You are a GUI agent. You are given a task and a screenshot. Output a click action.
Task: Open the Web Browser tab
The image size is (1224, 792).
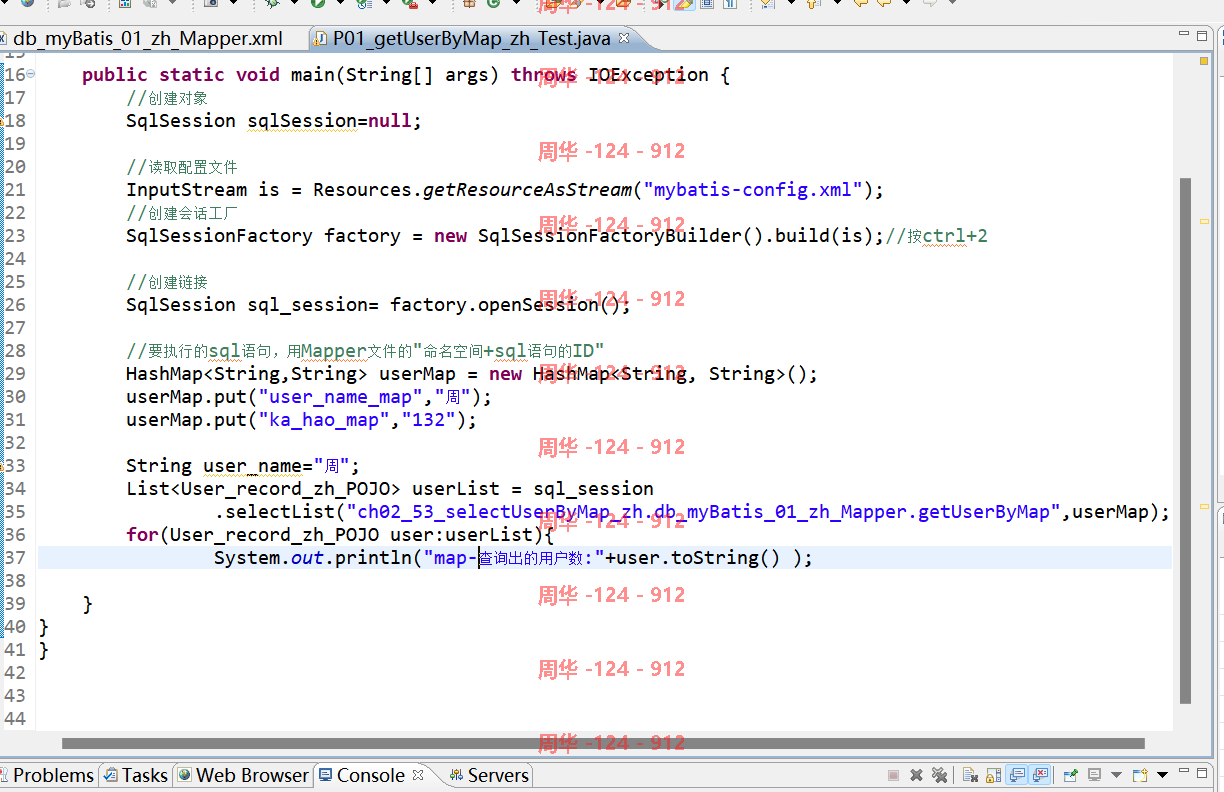click(243, 775)
